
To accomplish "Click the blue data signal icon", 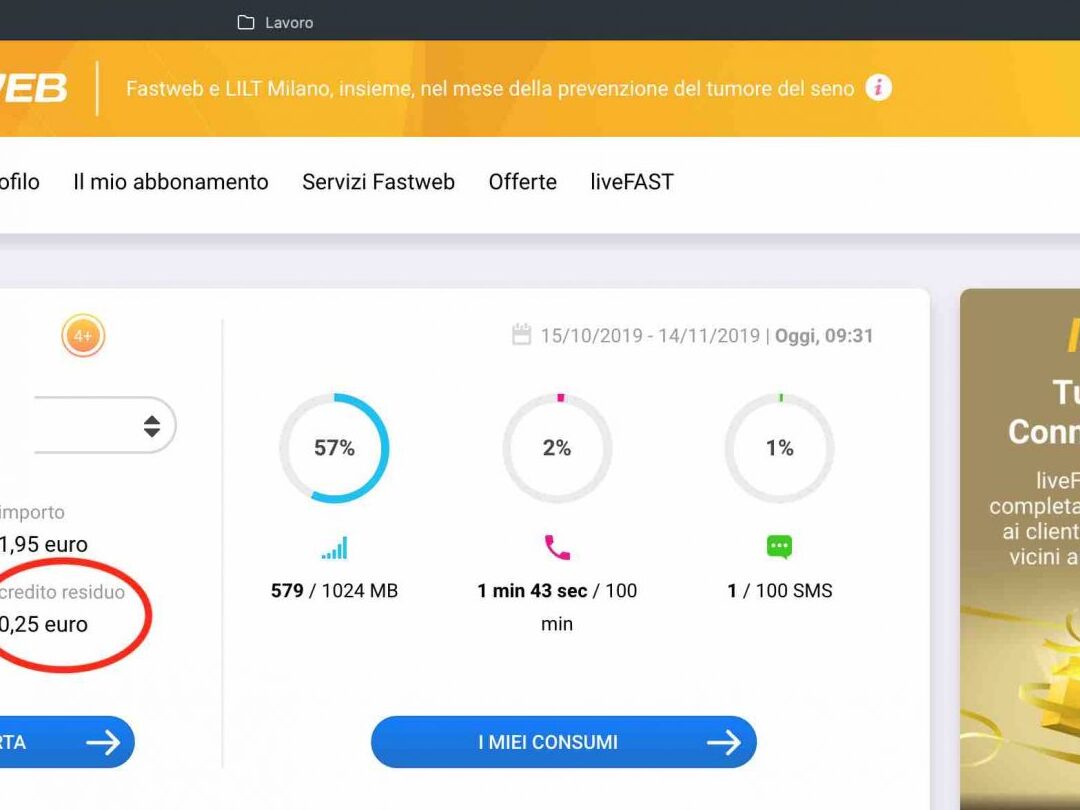I will tap(335, 548).
